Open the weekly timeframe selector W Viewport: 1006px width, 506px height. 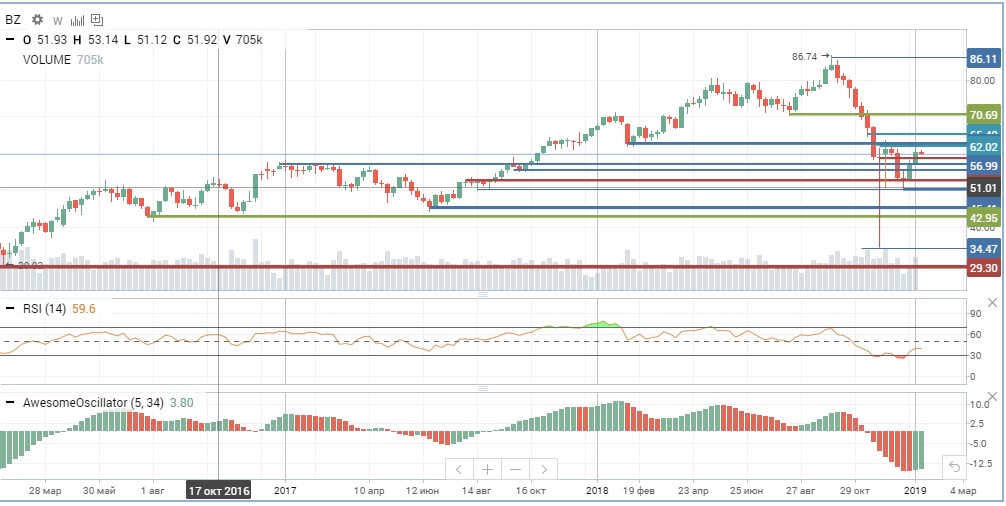point(58,20)
